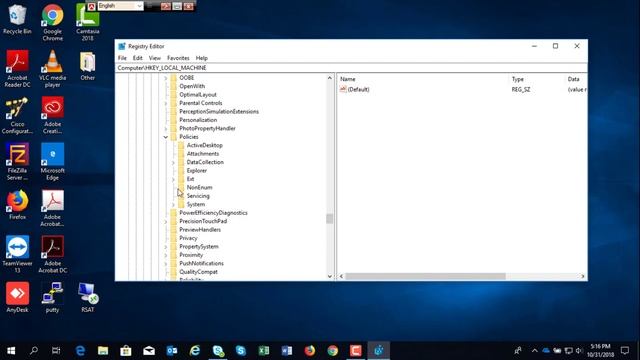The height and width of the screenshot is (360, 640).
Task: Open the Edit menu
Action: [x=138, y=58]
